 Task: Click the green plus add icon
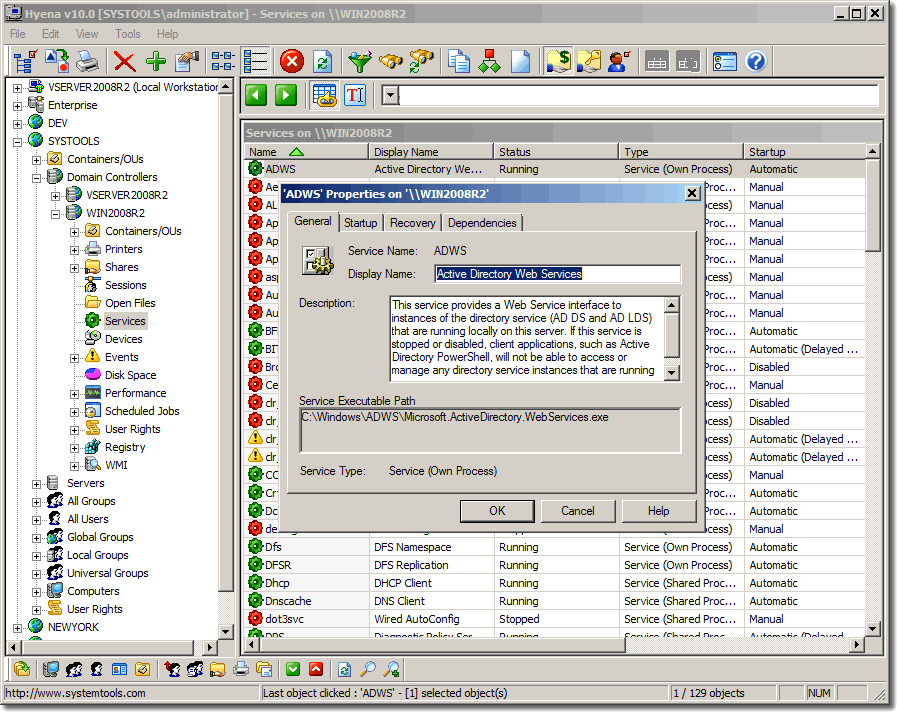point(155,62)
